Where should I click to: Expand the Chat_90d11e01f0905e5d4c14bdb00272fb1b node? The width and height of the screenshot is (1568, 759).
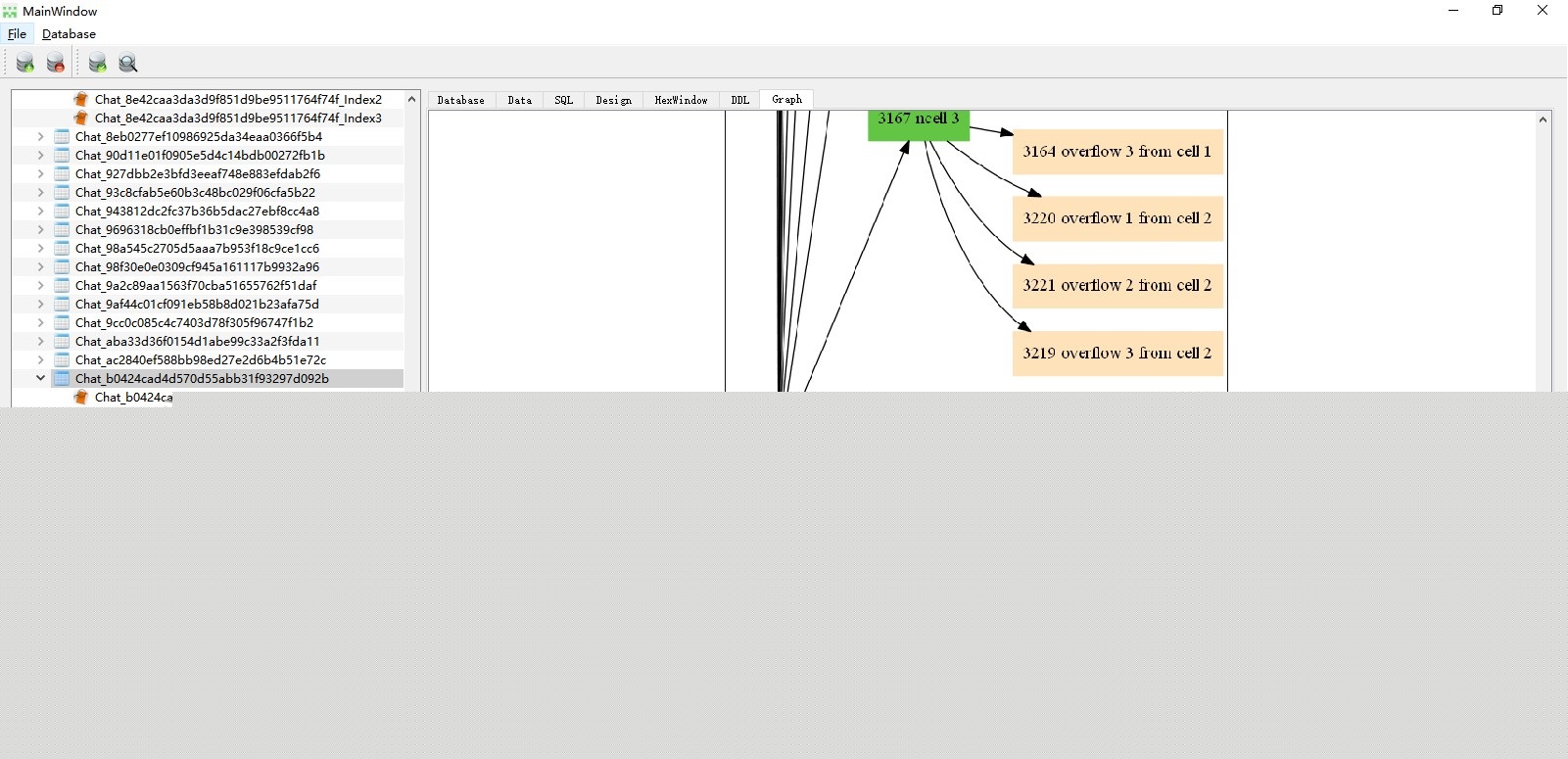pos(40,155)
